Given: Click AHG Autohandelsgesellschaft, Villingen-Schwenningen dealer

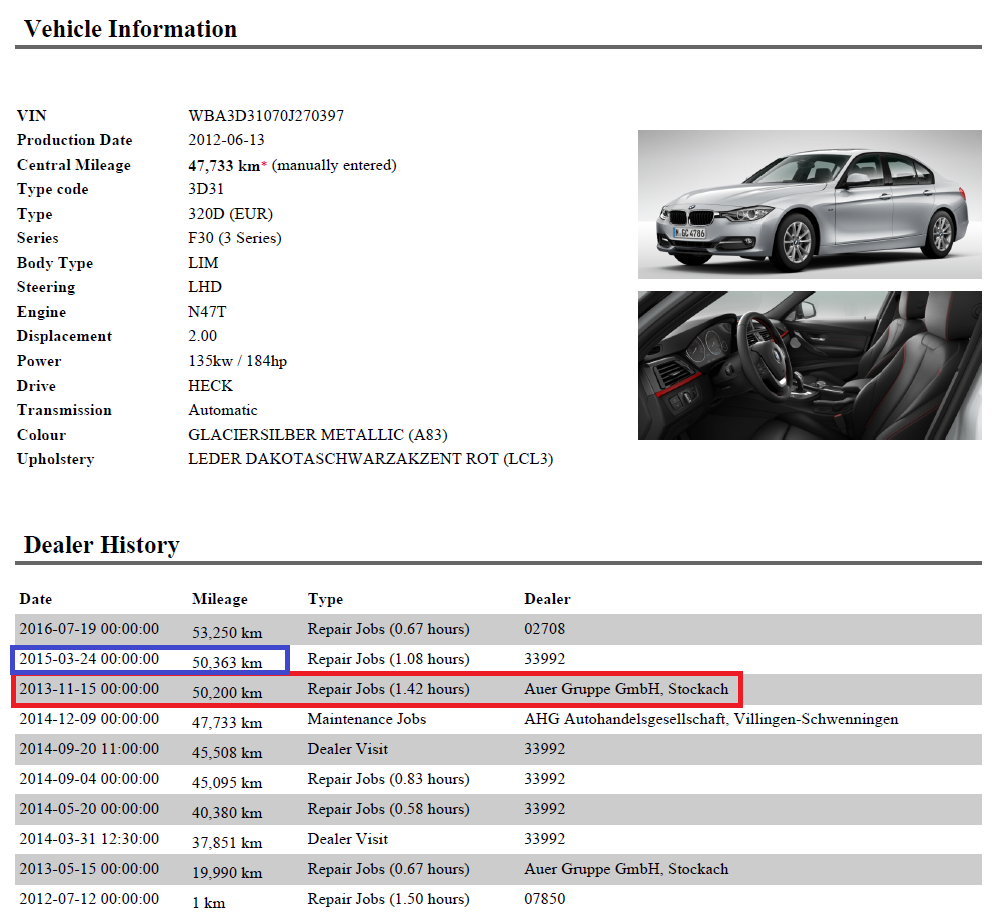Looking at the screenshot, I should [711, 719].
